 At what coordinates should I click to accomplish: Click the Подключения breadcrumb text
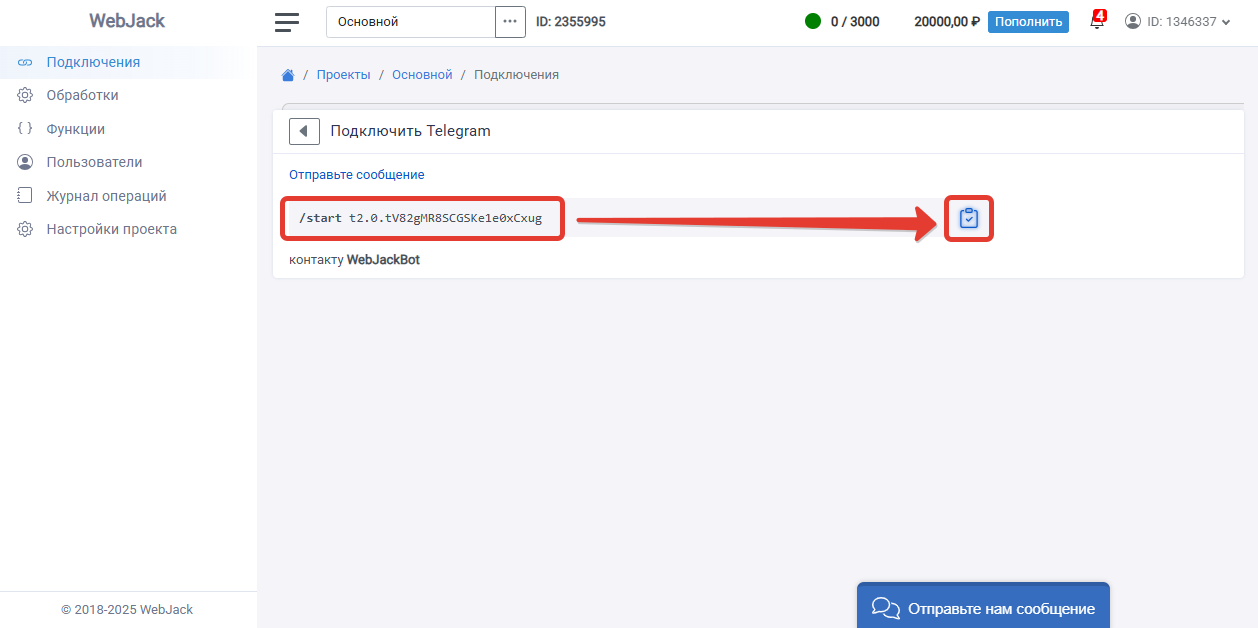click(x=516, y=75)
